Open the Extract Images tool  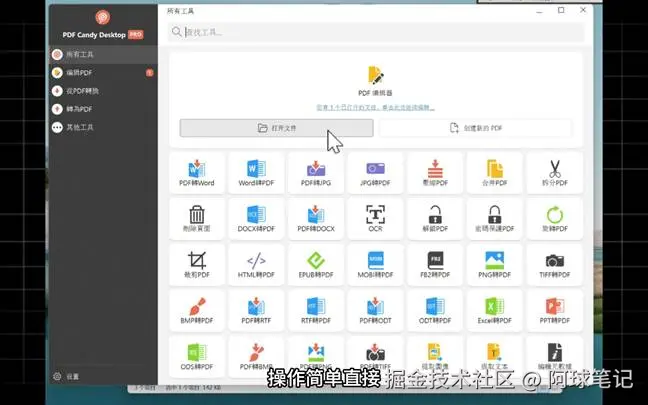[435, 355]
